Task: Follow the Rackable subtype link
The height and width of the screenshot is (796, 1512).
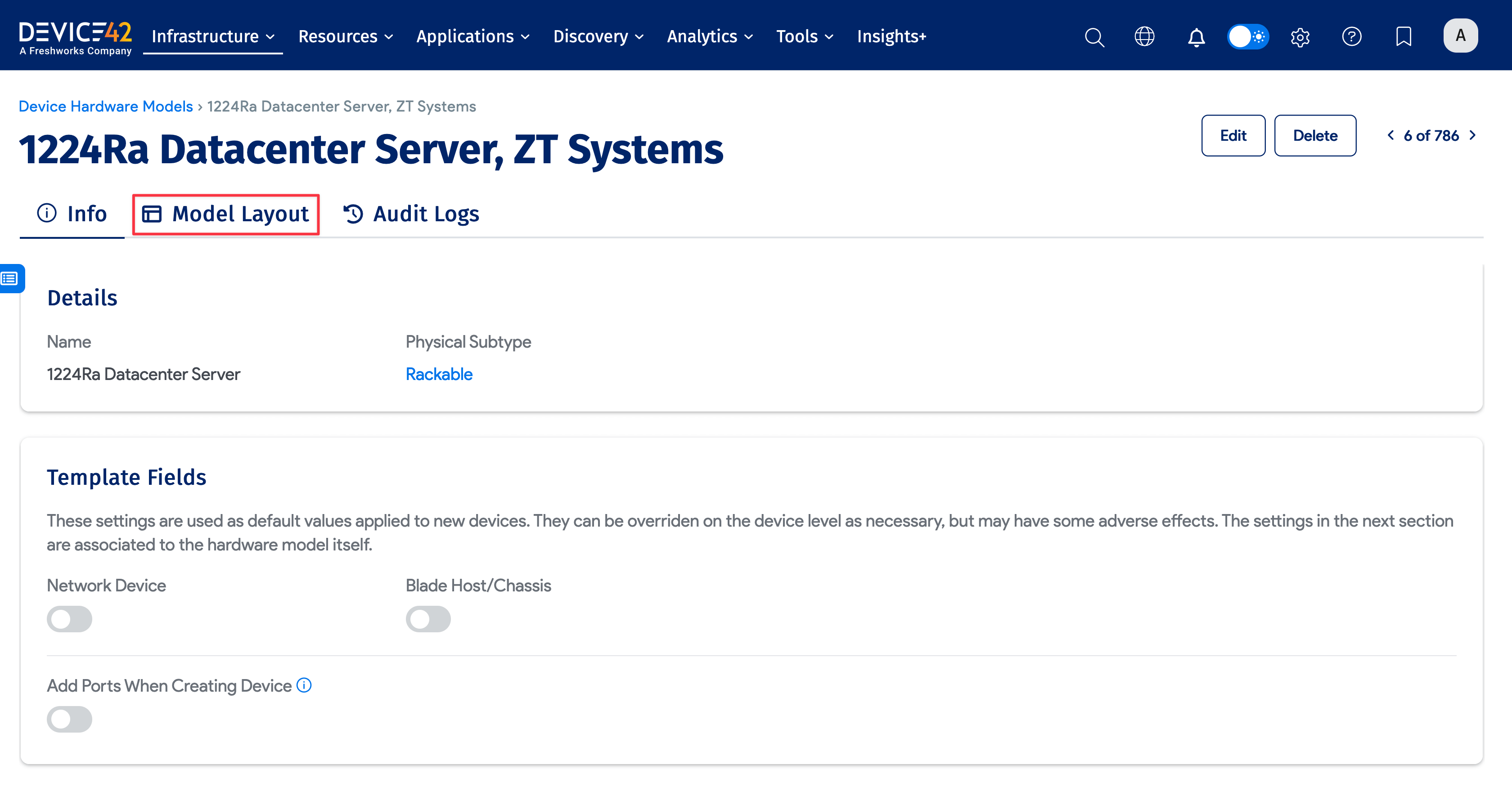Action: pyautogui.click(x=438, y=374)
